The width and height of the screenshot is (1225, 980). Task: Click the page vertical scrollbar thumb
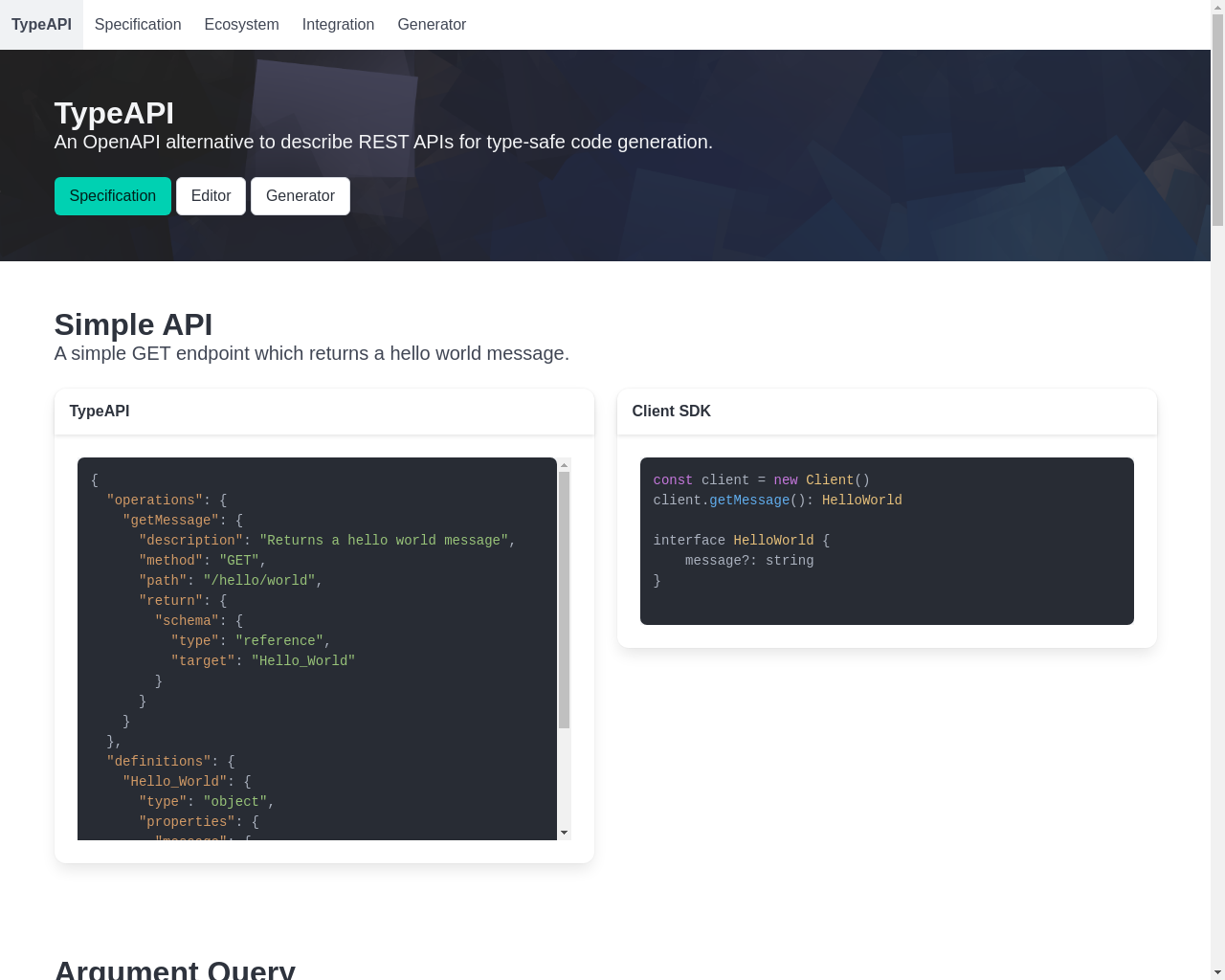click(x=1217, y=121)
